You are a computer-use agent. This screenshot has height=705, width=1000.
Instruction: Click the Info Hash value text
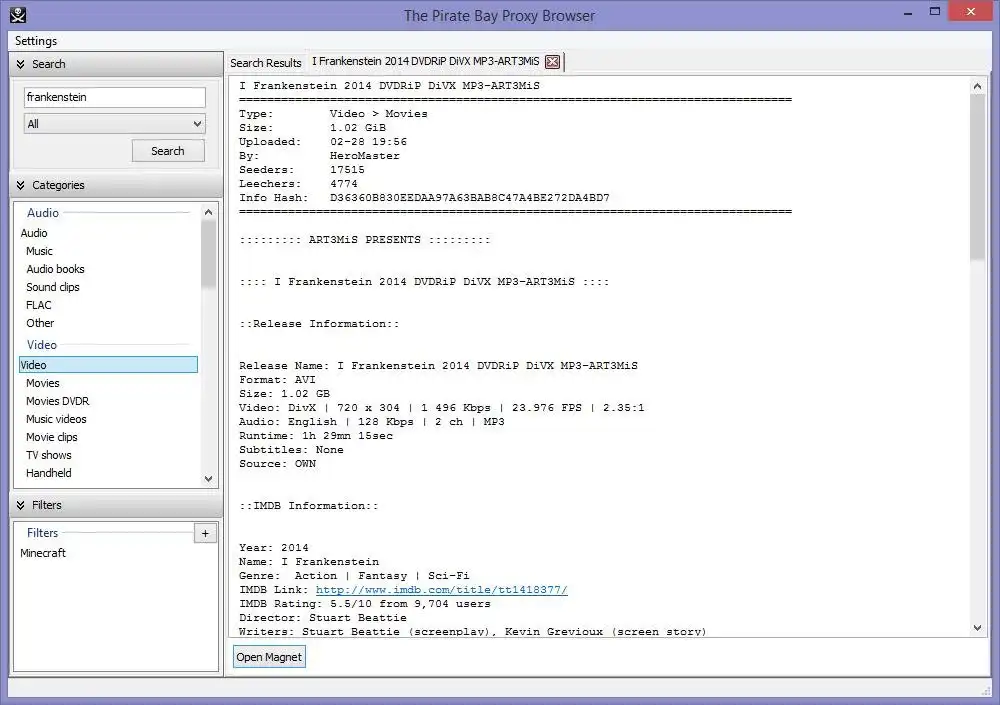click(x=469, y=198)
